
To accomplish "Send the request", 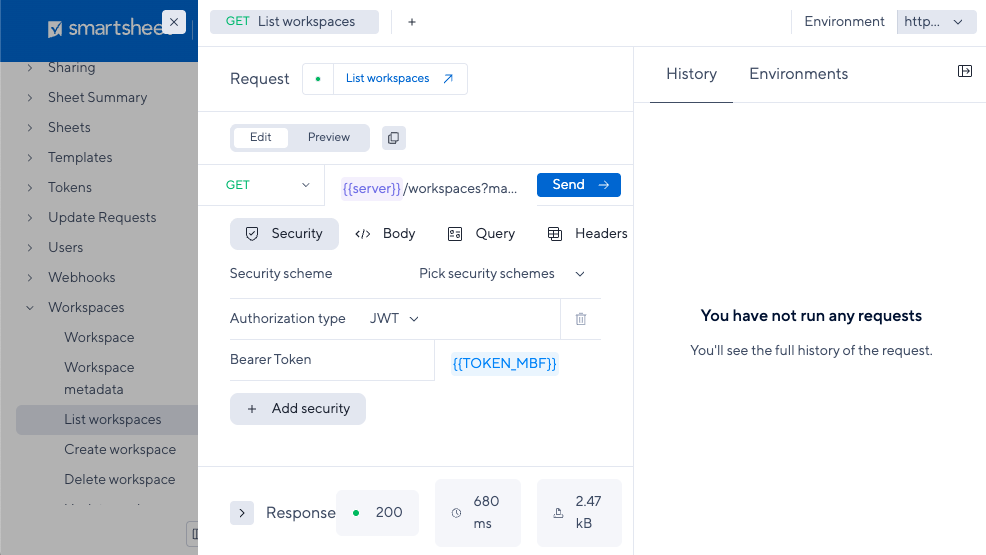I will pyautogui.click(x=579, y=185).
